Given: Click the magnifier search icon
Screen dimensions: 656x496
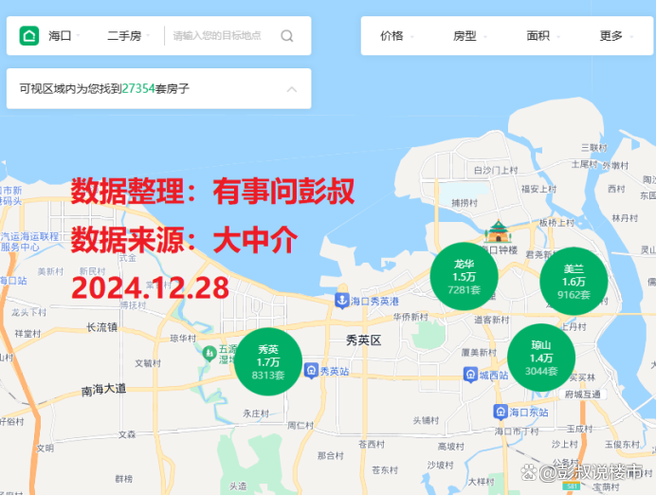Looking at the screenshot, I should [287, 36].
